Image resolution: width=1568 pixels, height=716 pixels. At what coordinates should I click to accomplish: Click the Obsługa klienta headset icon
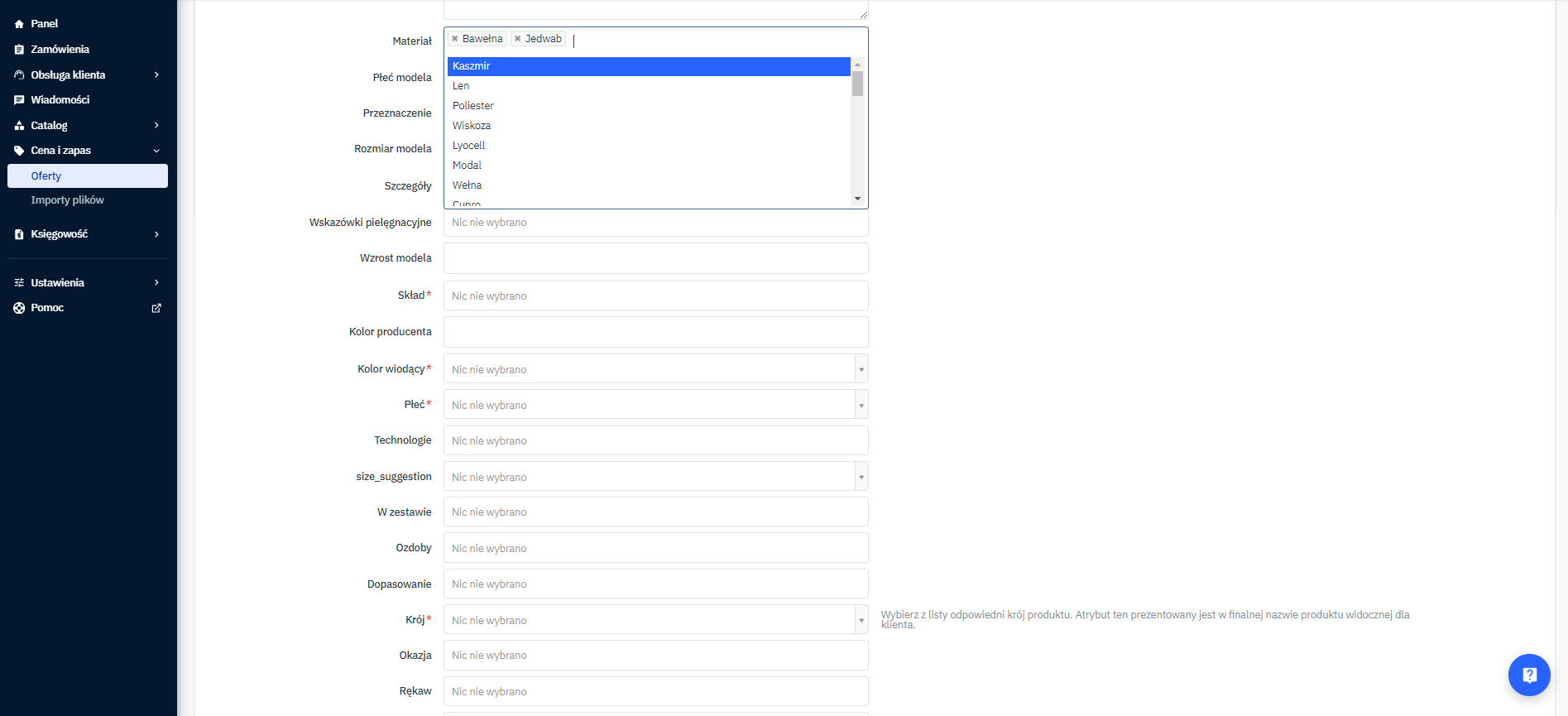tap(19, 75)
